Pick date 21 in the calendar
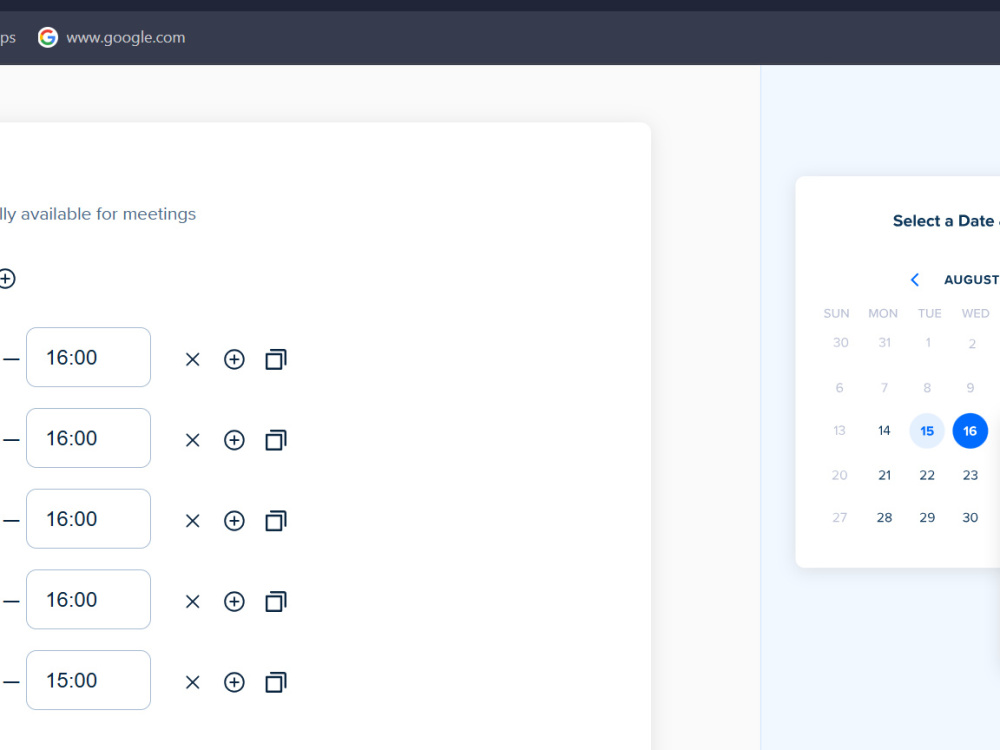The height and width of the screenshot is (750, 1000). (884, 475)
